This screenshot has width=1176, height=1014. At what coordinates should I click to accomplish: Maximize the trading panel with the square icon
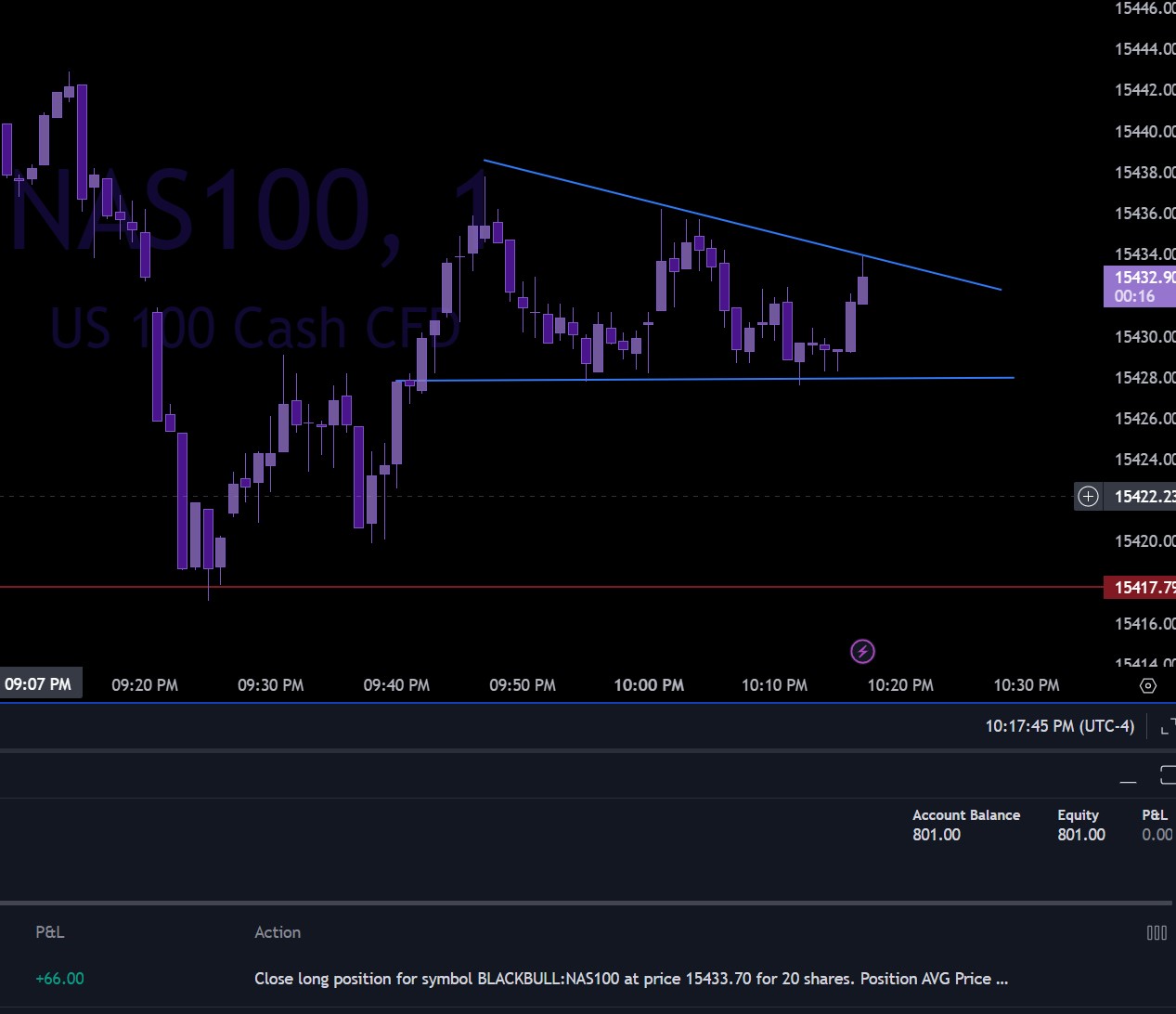[1168, 775]
